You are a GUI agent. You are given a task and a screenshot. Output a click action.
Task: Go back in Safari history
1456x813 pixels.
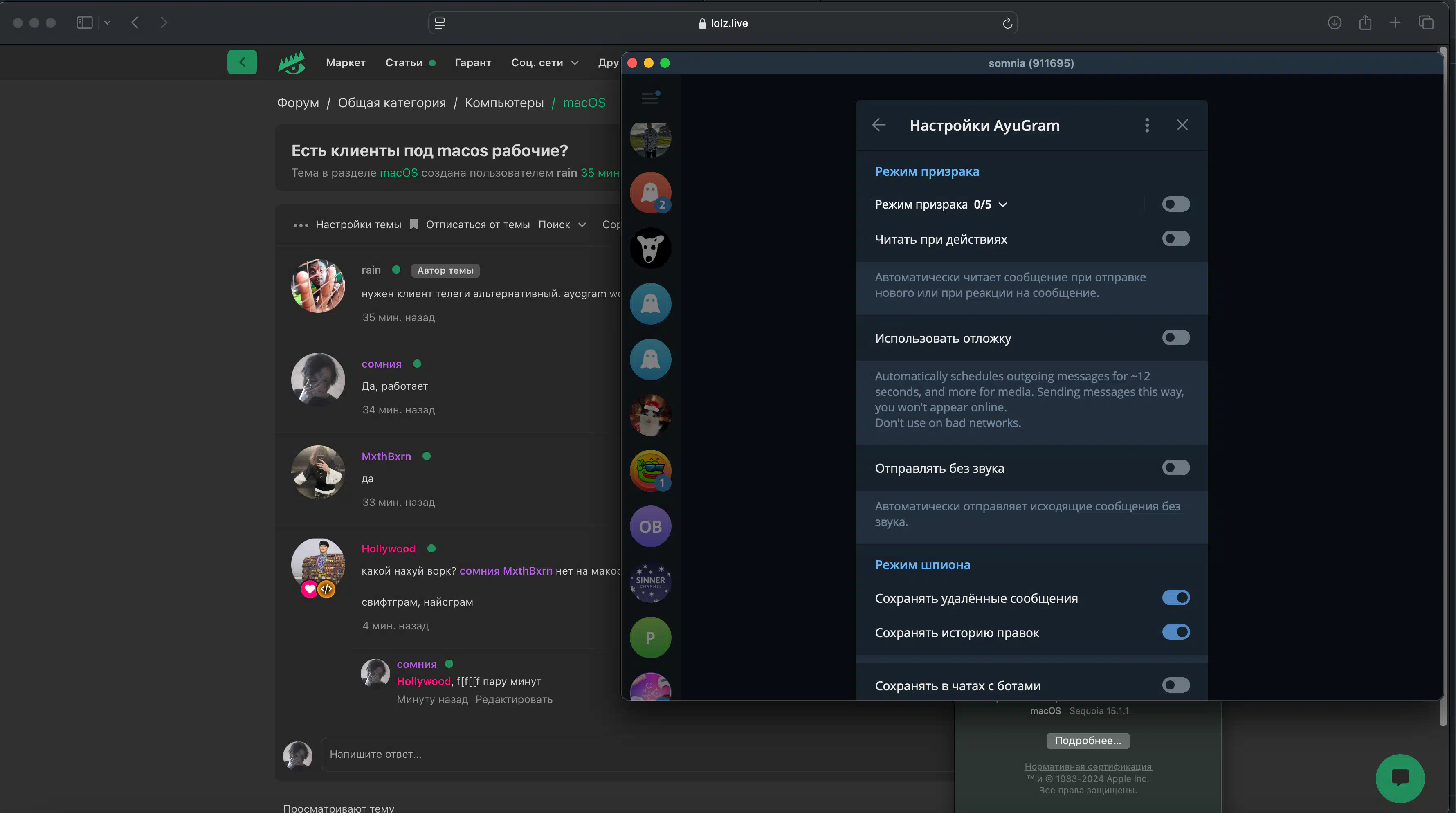pyautogui.click(x=135, y=22)
